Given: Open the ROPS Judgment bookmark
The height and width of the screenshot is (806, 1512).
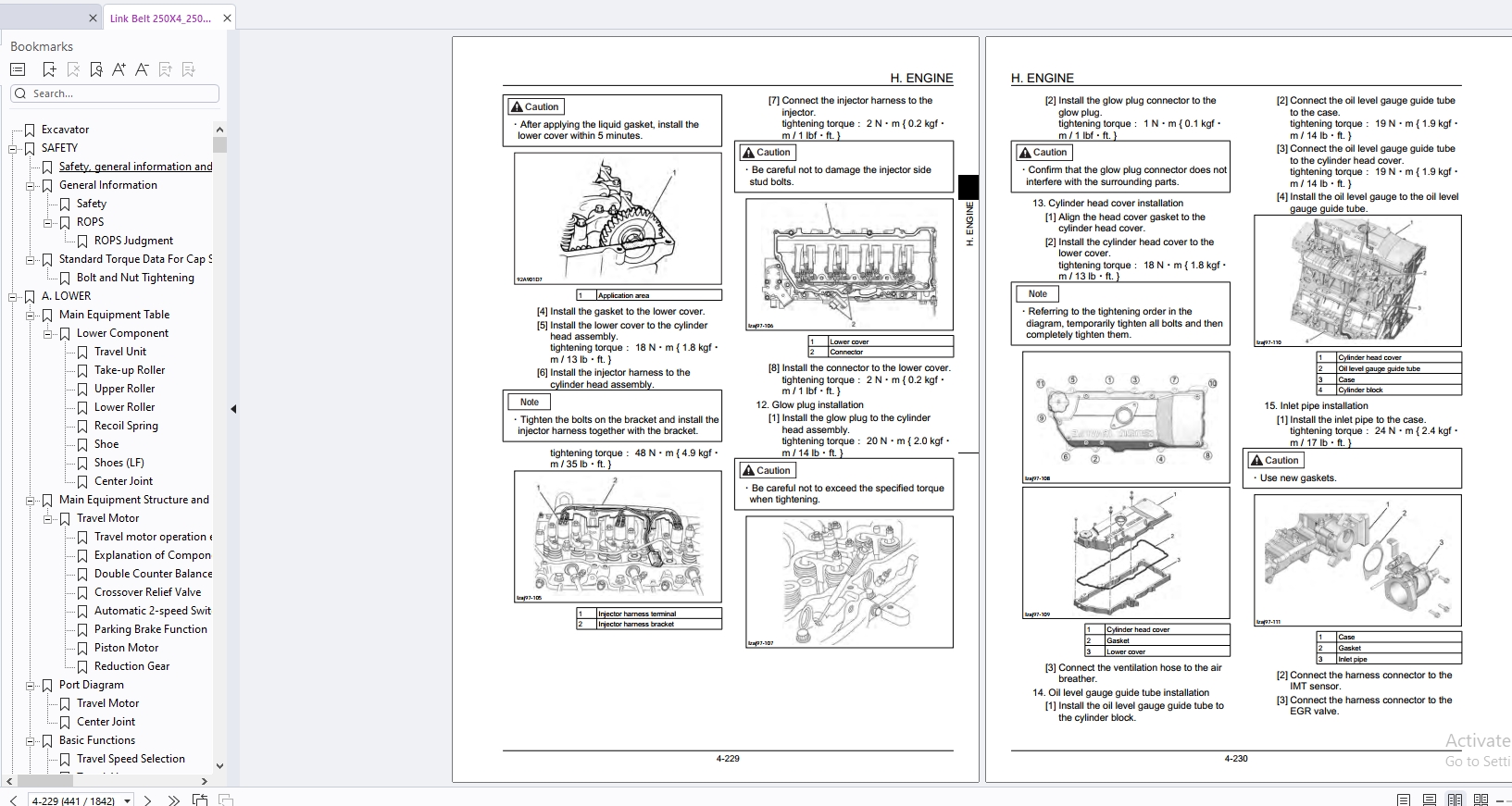Looking at the screenshot, I should 133,241.
